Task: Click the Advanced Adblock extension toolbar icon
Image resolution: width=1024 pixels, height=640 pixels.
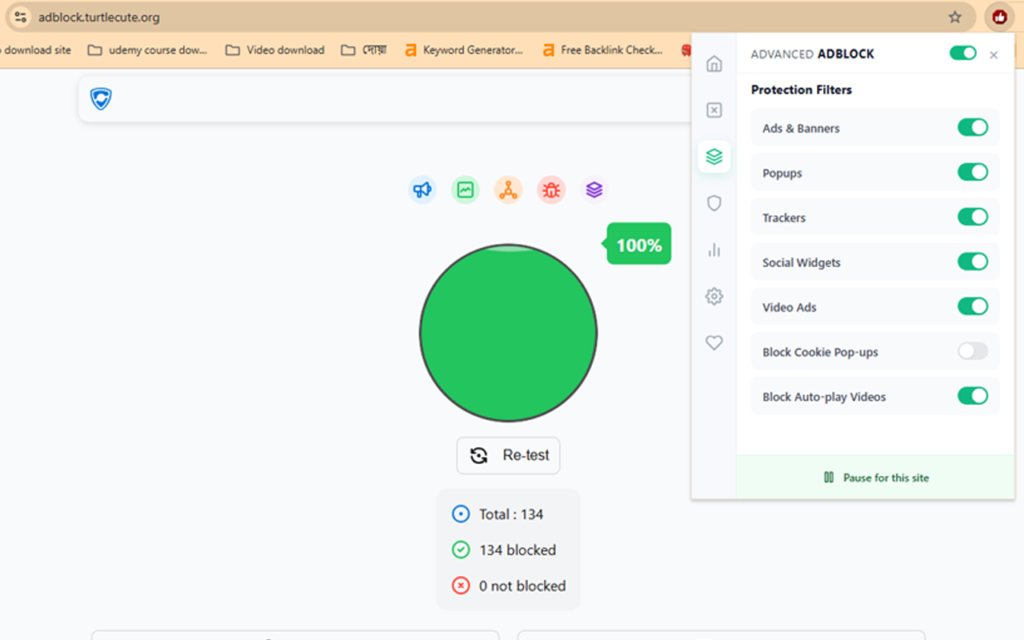Action: (x=999, y=17)
